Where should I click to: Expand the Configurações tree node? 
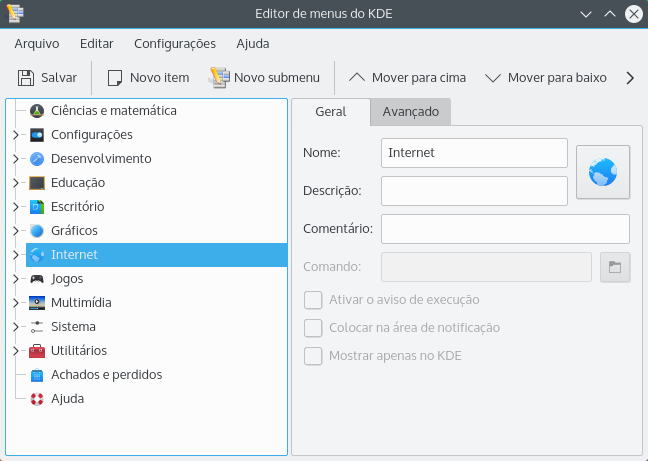point(15,135)
